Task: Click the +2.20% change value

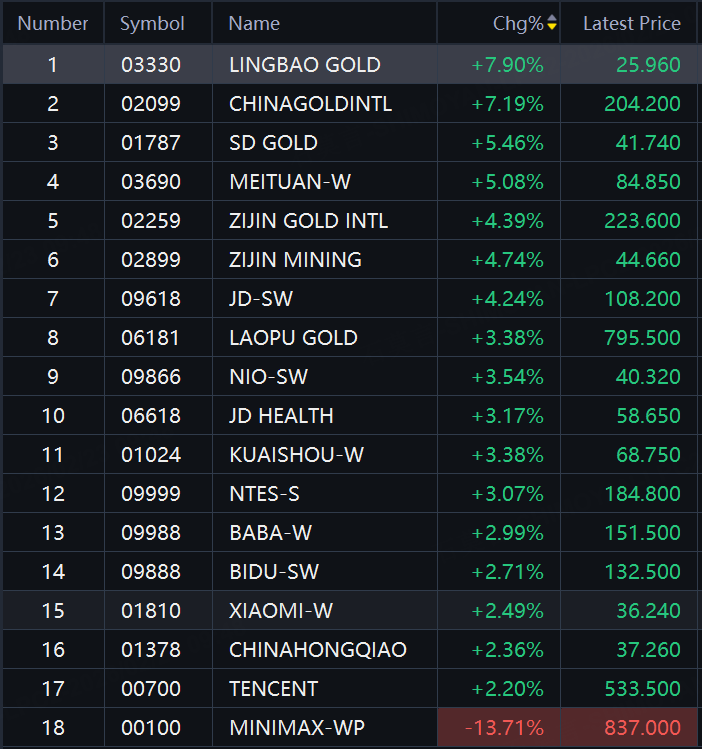Action: (x=507, y=689)
